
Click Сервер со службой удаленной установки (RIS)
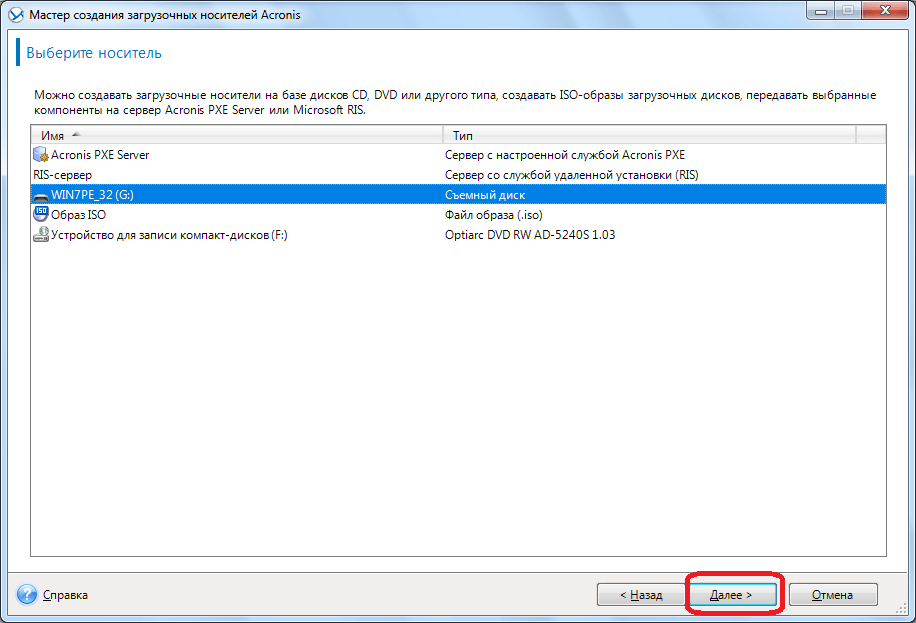point(572,175)
